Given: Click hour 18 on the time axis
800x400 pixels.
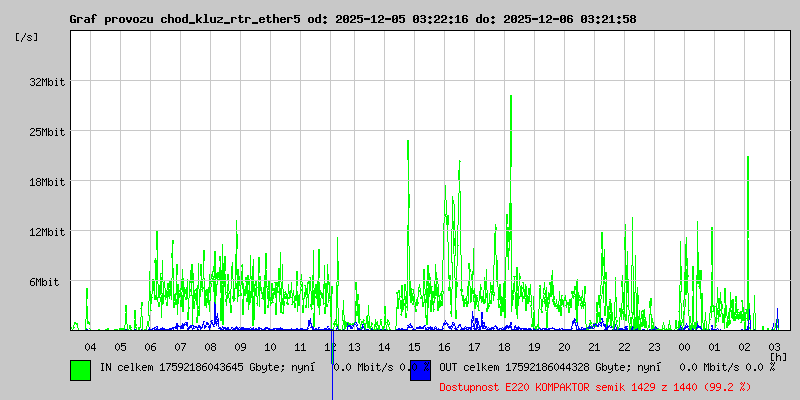Looking at the screenshot, I should click(x=505, y=346).
